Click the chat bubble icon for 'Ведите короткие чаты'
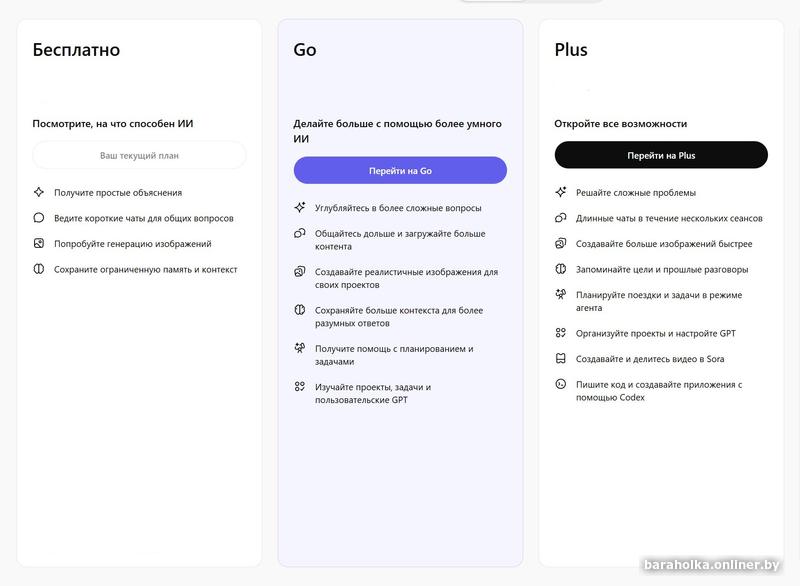Screen dimensions: 800x586 [x=39, y=218]
